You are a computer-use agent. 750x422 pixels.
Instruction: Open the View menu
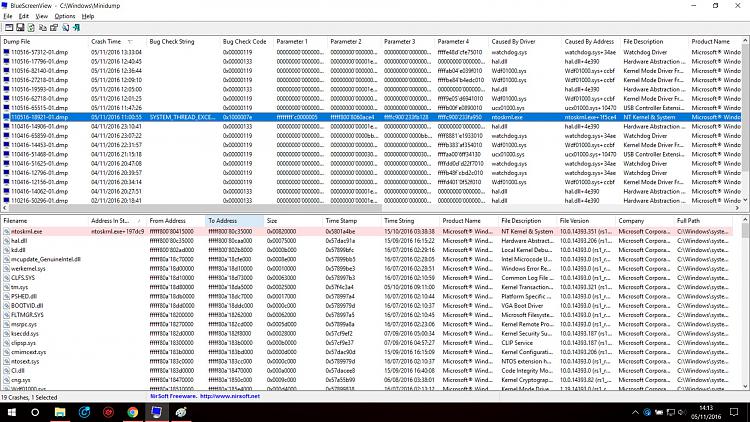42,16
